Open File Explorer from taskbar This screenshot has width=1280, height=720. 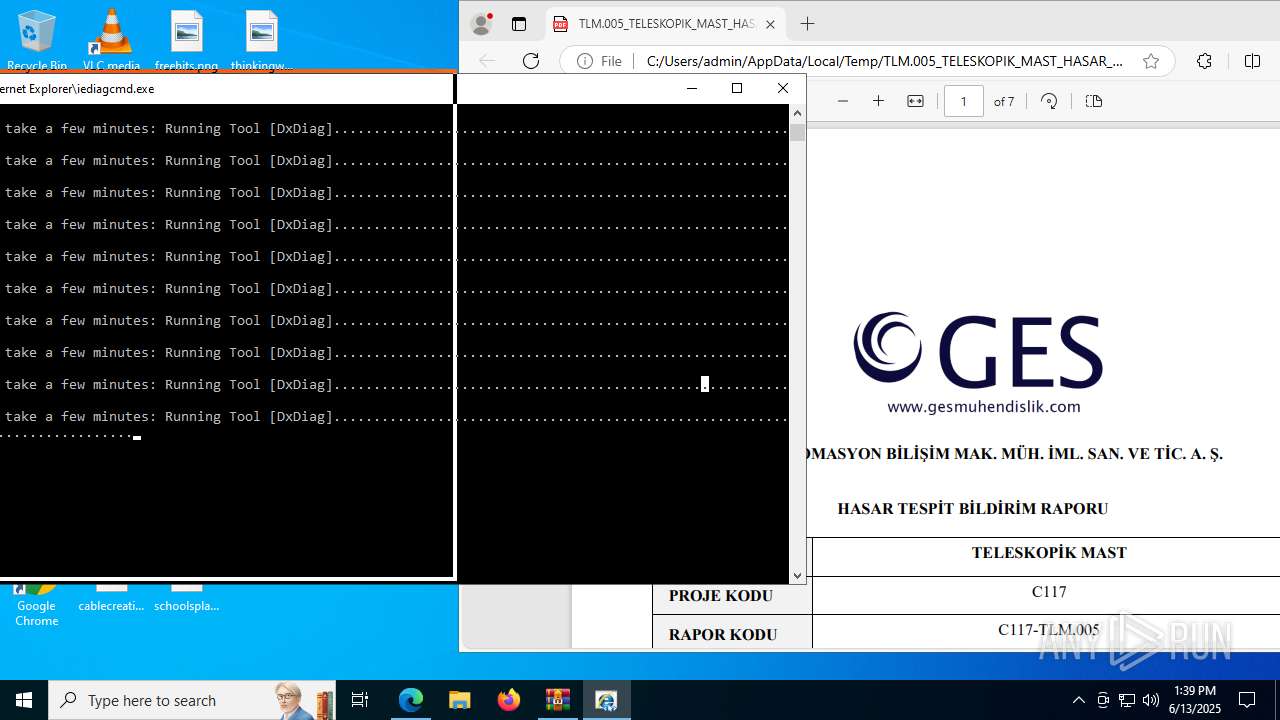point(459,700)
